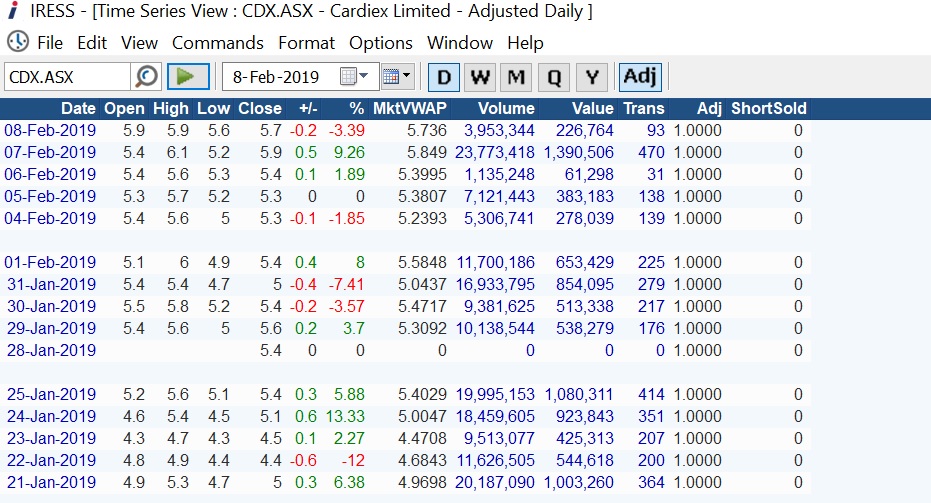Viewport: 931px width, 503px height.
Task: Select the 24-Jan-2019 date cell
Action: point(51,416)
